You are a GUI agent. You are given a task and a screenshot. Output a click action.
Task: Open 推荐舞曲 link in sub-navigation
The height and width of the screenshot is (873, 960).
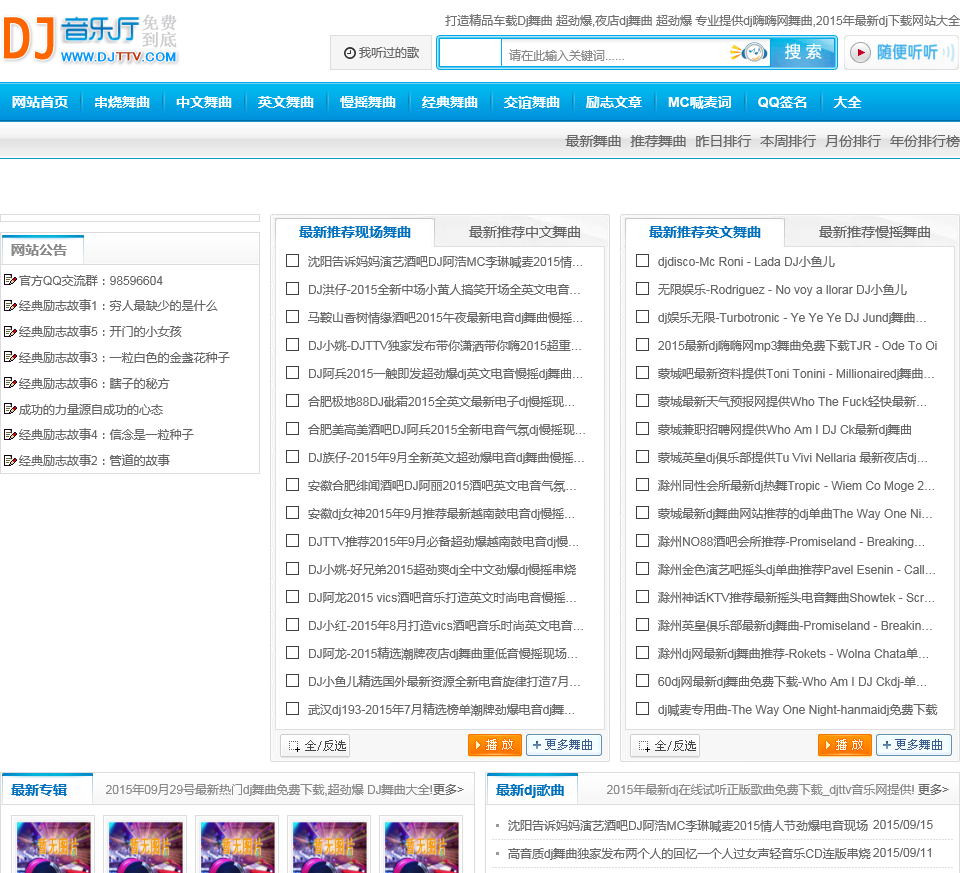click(658, 141)
